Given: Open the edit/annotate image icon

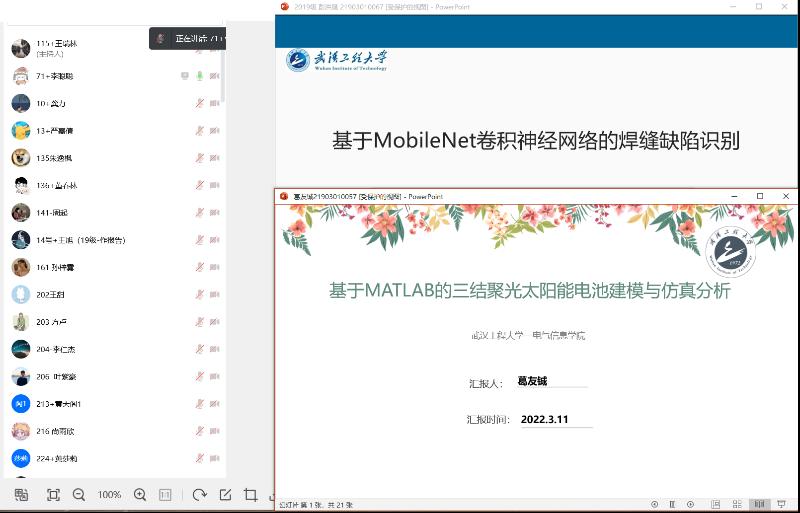Looking at the screenshot, I should pos(225,495).
